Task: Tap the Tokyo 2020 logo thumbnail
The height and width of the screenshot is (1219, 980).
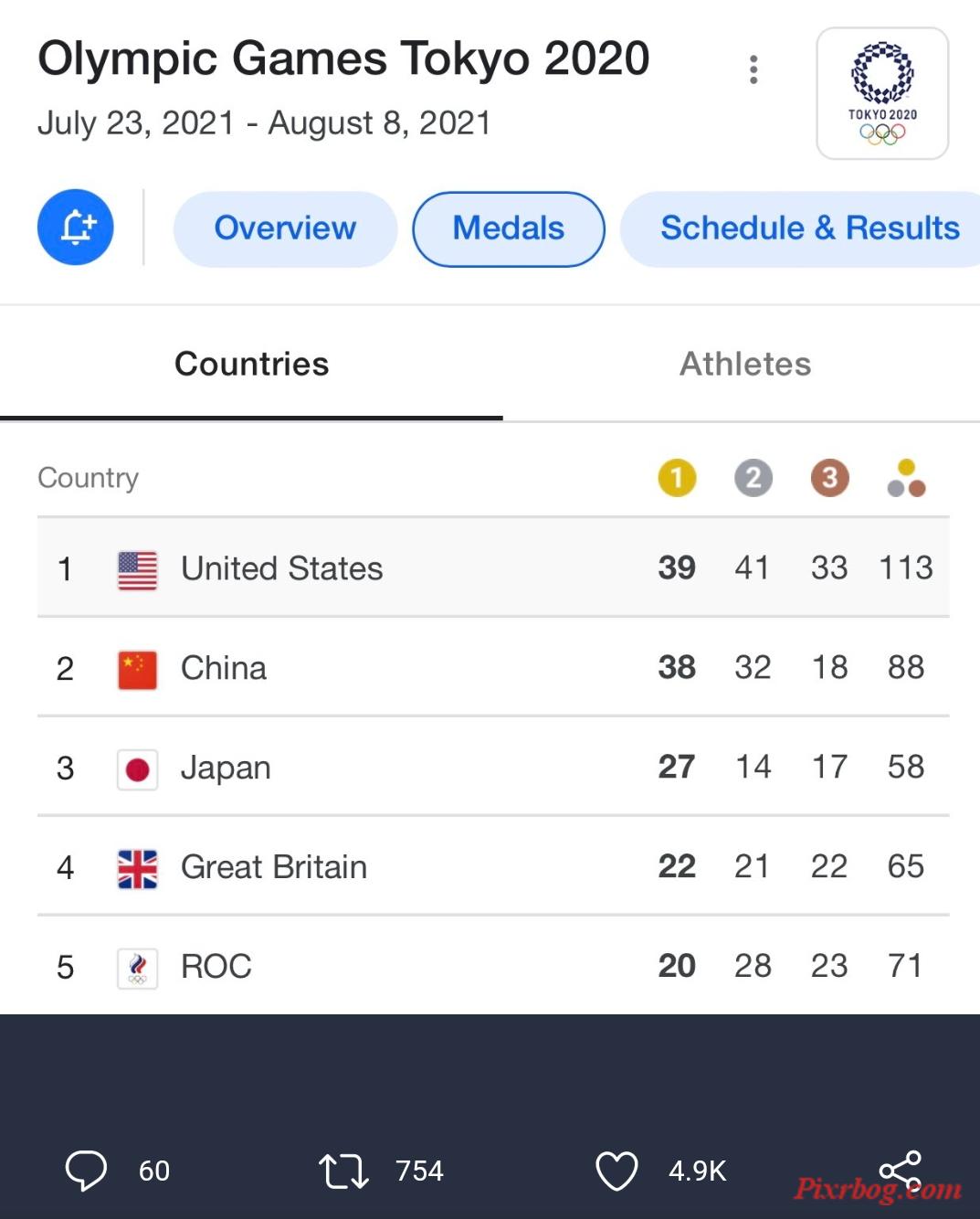Action: 882,93
